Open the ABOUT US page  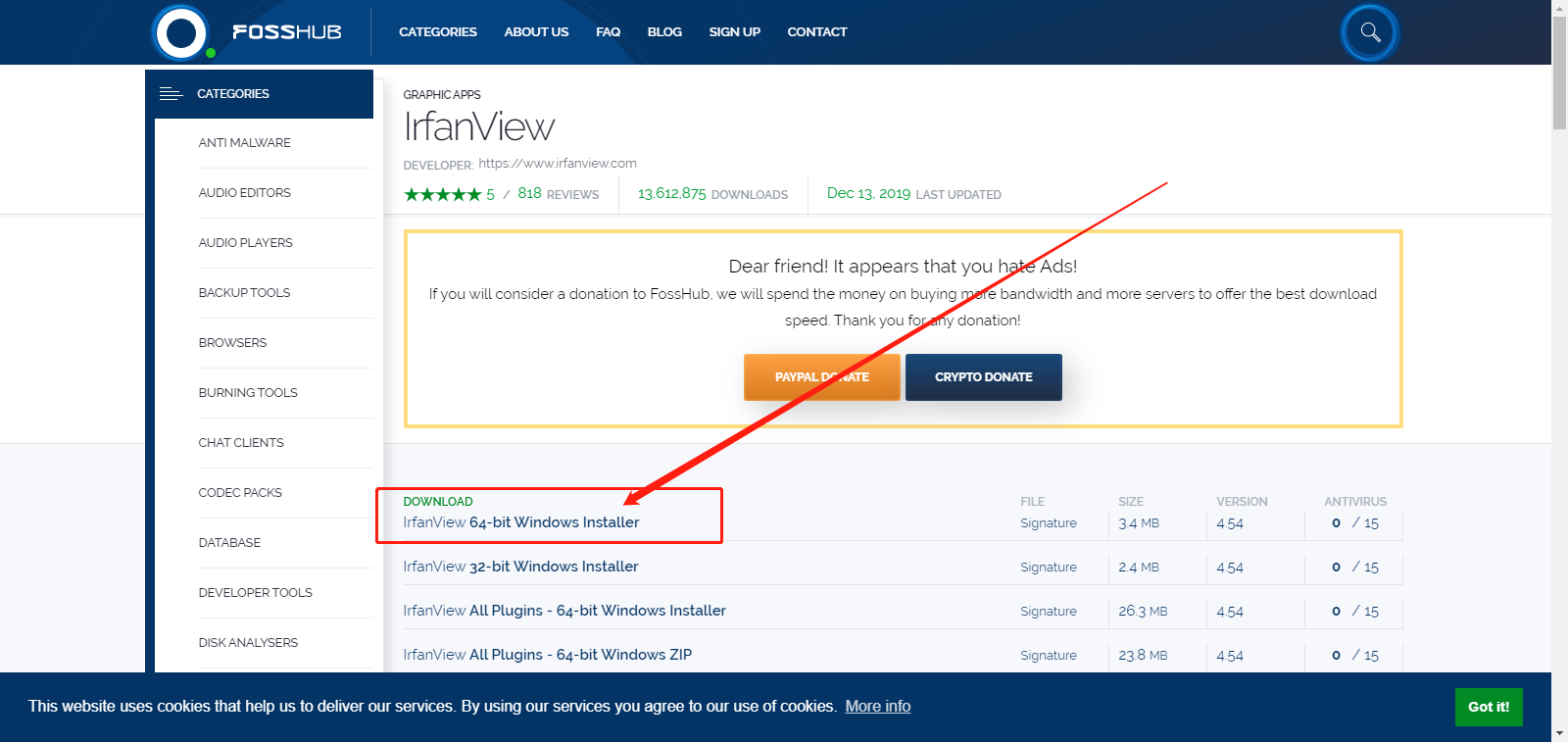point(536,32)
